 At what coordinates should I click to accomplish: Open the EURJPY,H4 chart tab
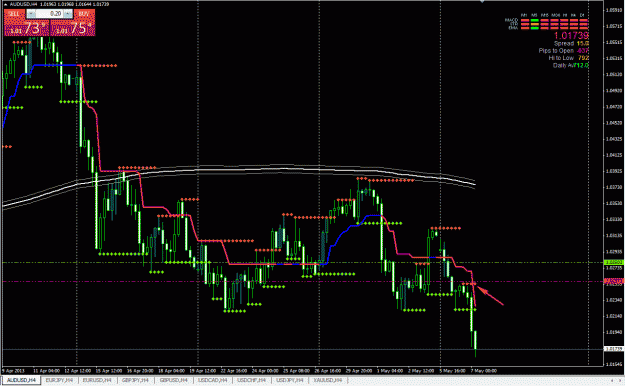coord(59,380)
